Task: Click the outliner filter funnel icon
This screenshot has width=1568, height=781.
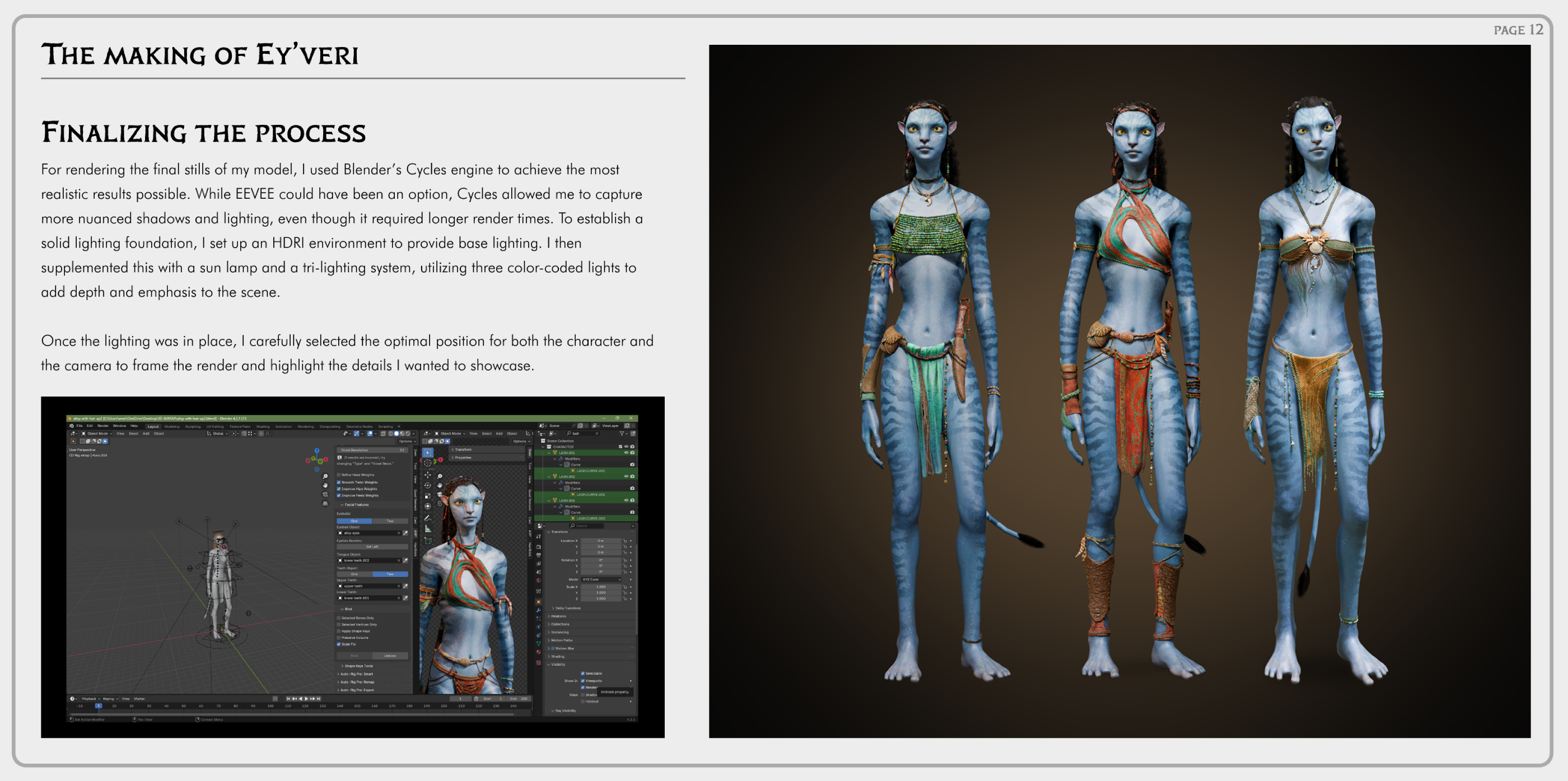Action: click(622, 434)
